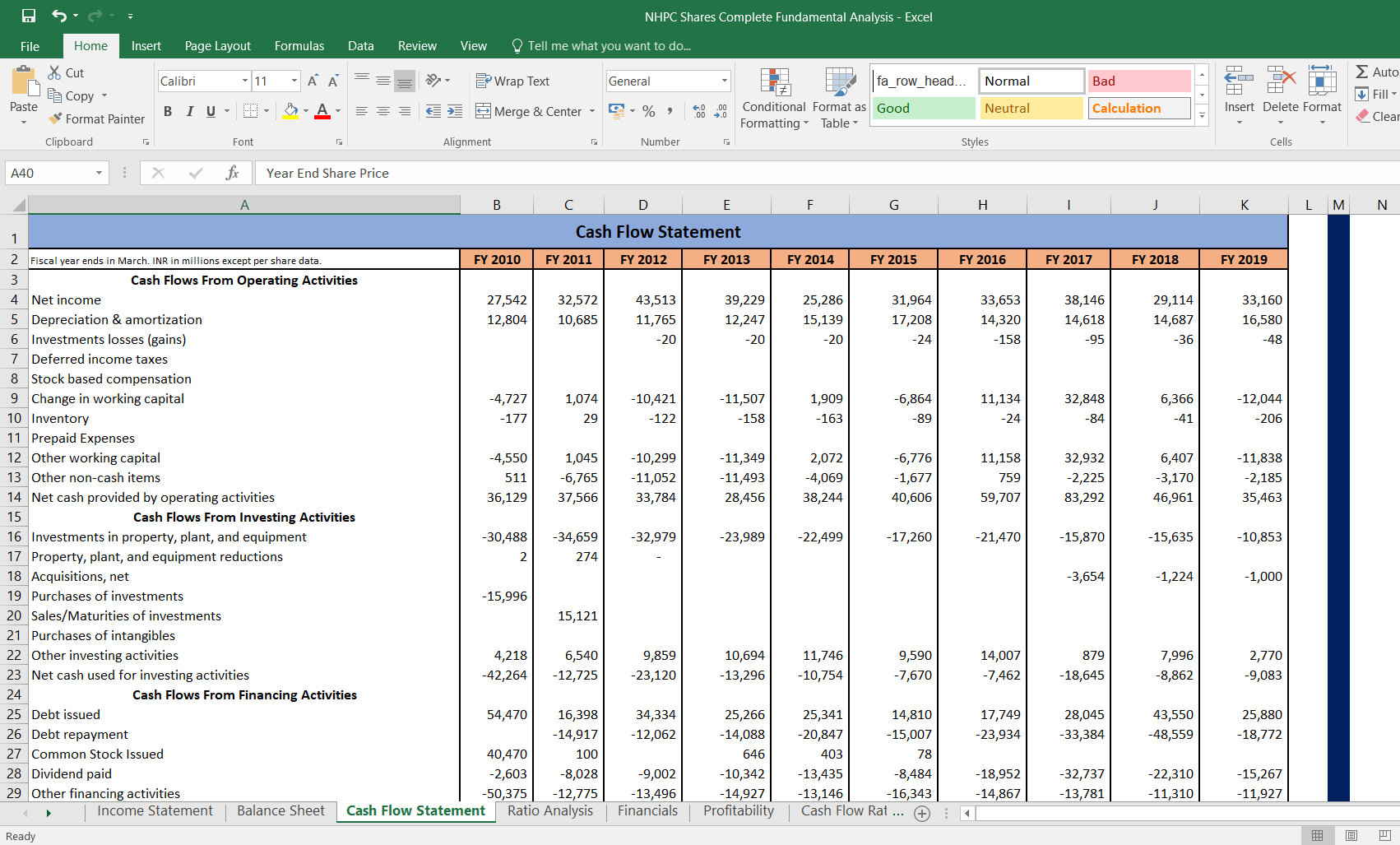The height and width of the screenshot is (845, 1400).
Task: Click the Insert Cells icon
Action: [x=1239, y=81]
